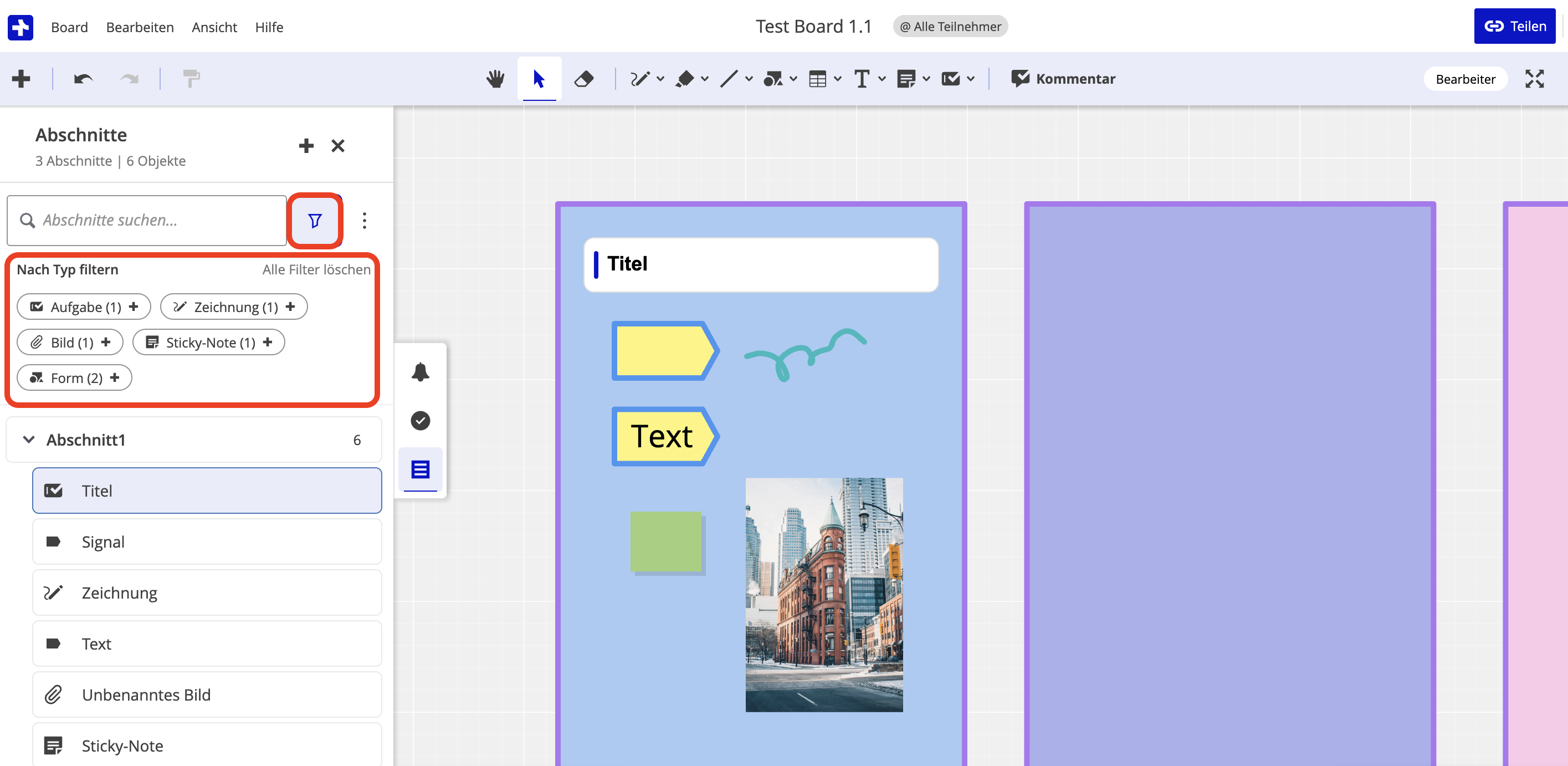Select the Sticky-Note list item
Screen dimensions: 1568x766
click(x=207, y=745)
